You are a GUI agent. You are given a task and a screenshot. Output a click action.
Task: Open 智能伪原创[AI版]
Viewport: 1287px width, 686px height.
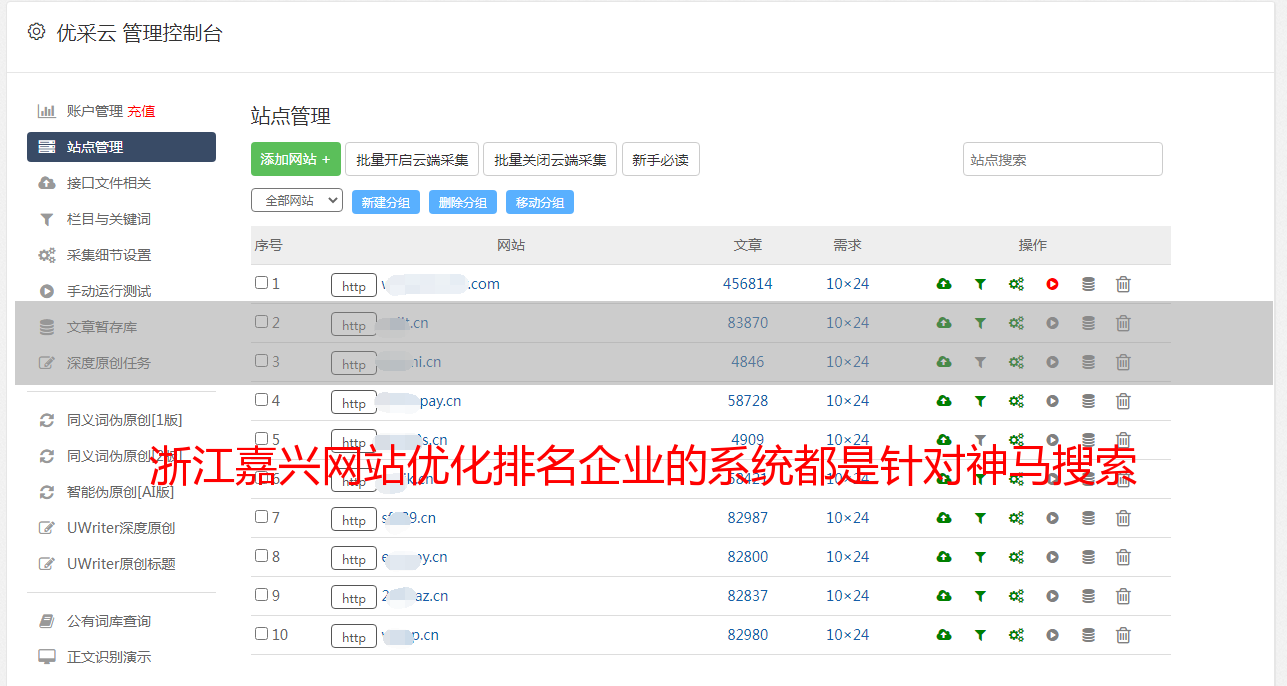pyautogui.click(x=120, y=492)
